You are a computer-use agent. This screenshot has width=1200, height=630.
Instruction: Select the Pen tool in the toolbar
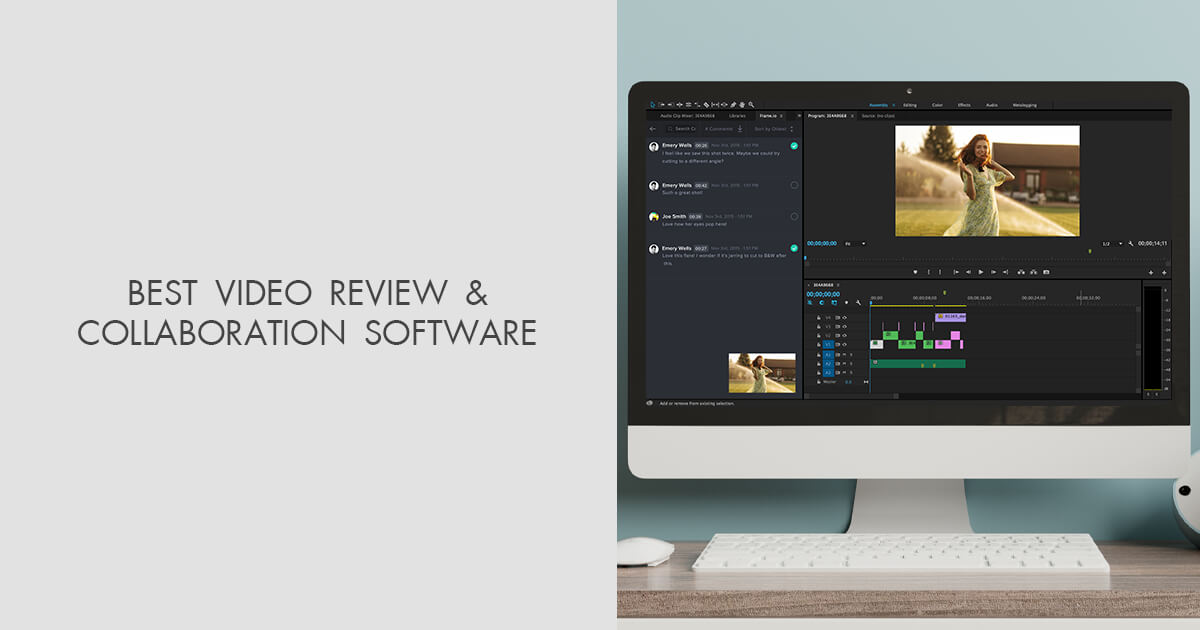tap(733, 105)
